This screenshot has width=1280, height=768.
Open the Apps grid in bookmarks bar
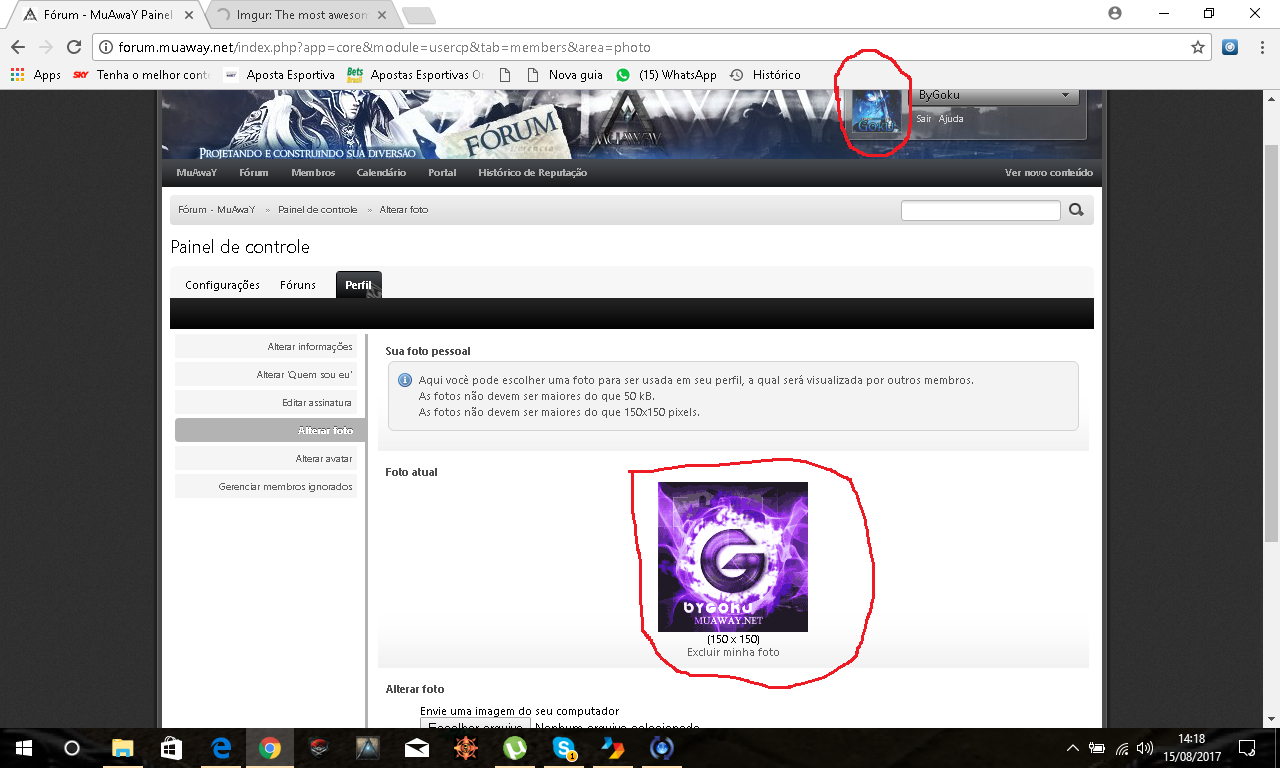35,75
